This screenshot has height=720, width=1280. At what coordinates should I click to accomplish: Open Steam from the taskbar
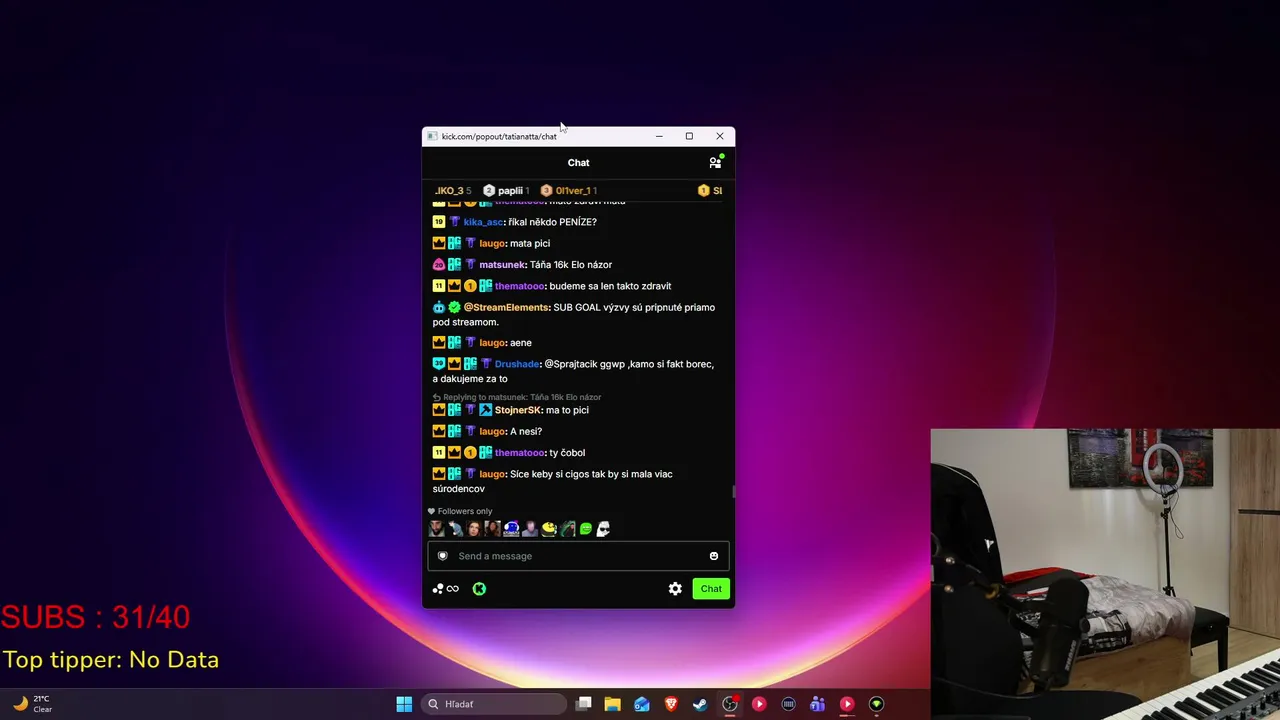pos(700,704)
